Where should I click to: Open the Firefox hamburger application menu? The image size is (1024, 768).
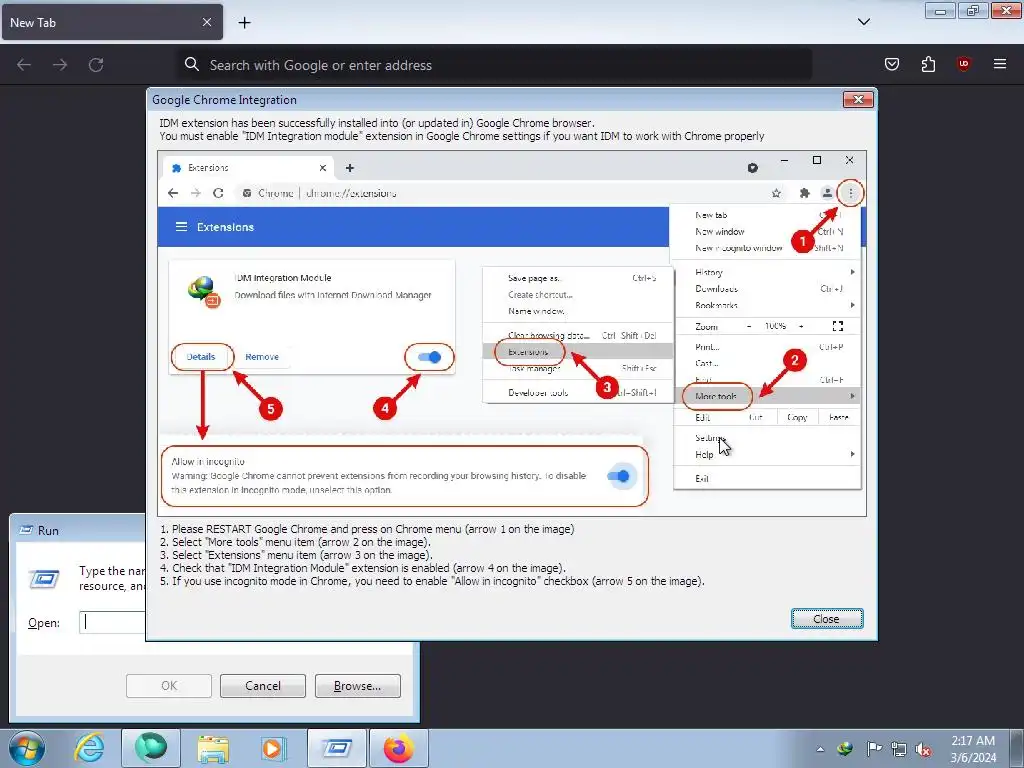1000,64
